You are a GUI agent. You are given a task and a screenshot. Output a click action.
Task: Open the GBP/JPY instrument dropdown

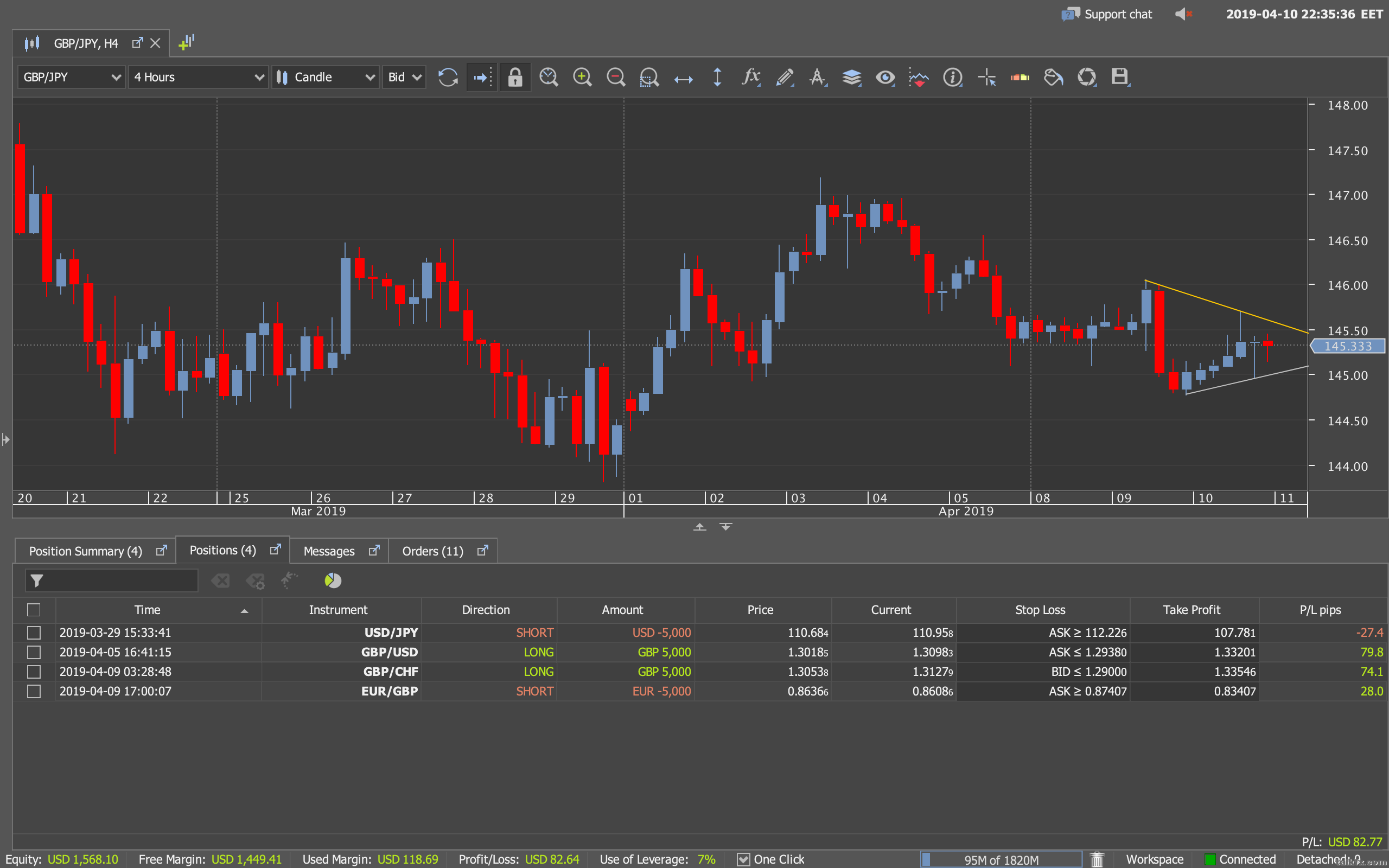[72, 77]
